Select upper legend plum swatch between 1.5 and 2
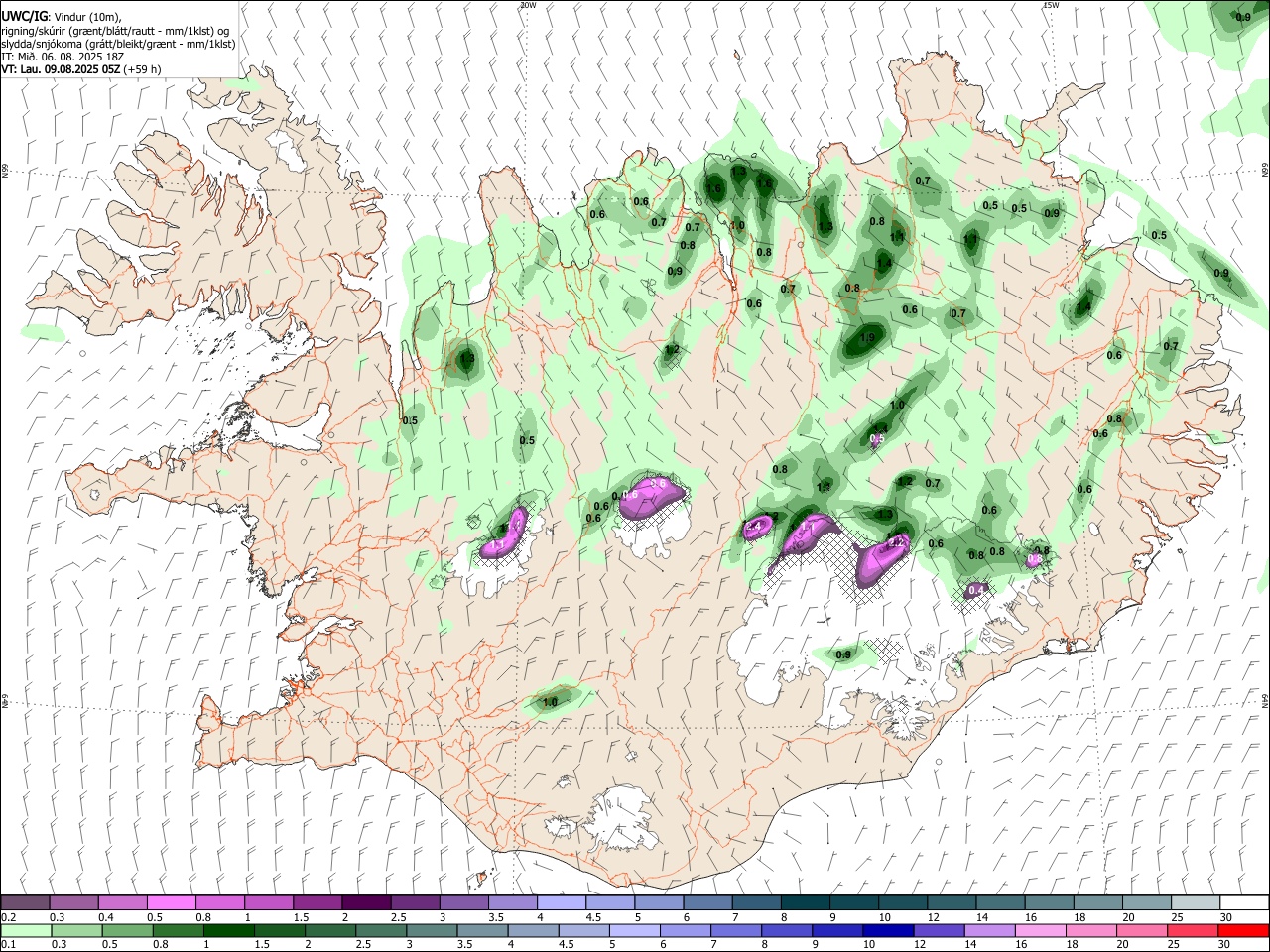The height and width of the screenshot is (952, 1270). [x=317, y=902]
